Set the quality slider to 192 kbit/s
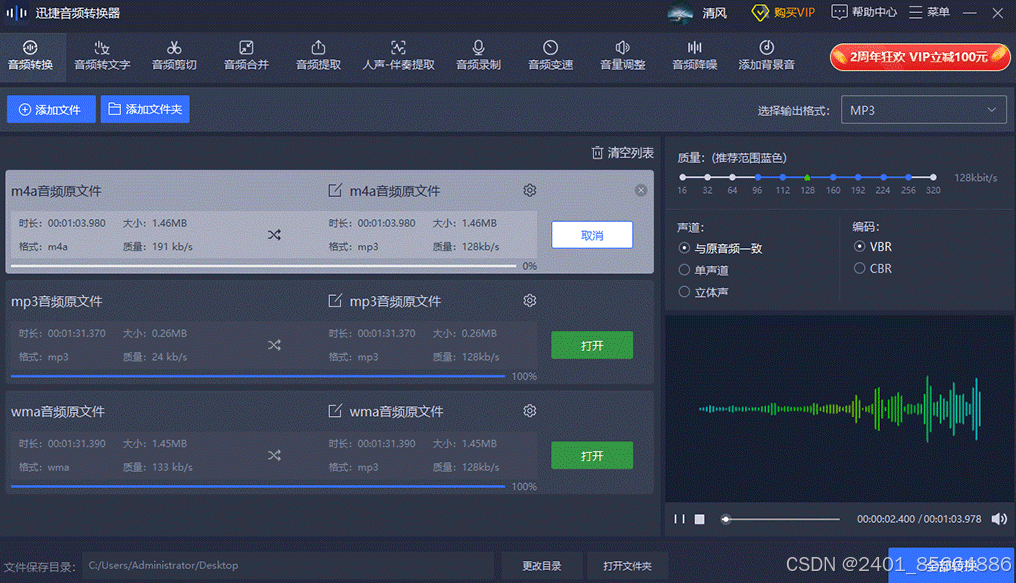 coord(858,177)
